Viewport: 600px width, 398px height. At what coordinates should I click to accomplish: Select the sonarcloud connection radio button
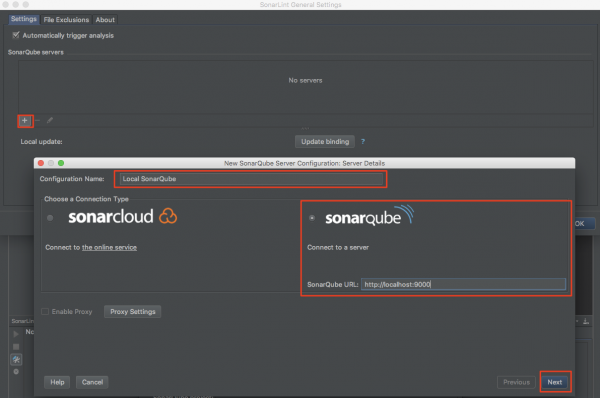pyautogui.click(x=50, y=218)
